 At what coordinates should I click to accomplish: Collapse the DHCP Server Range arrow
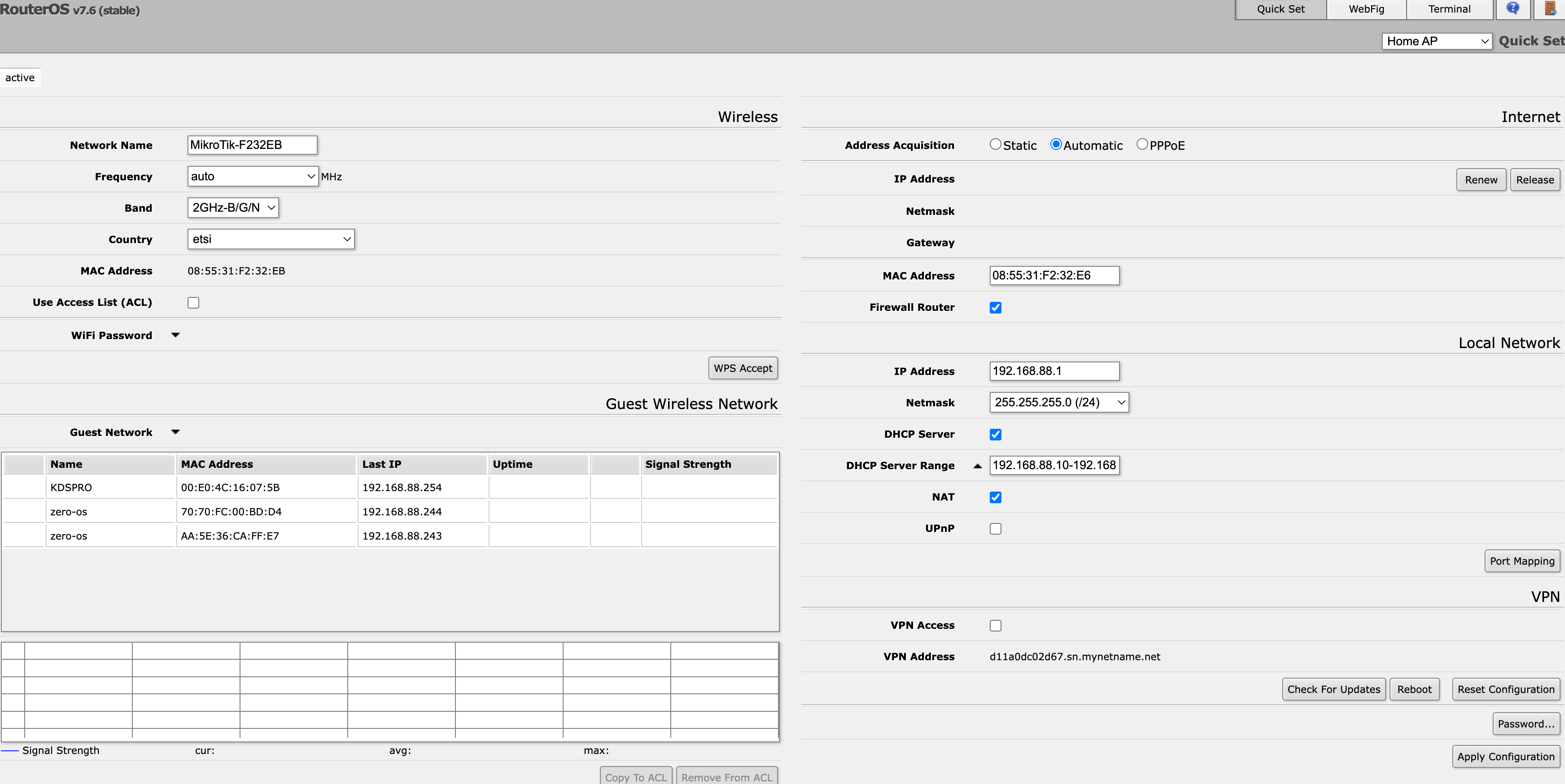(x=978, y=466)
